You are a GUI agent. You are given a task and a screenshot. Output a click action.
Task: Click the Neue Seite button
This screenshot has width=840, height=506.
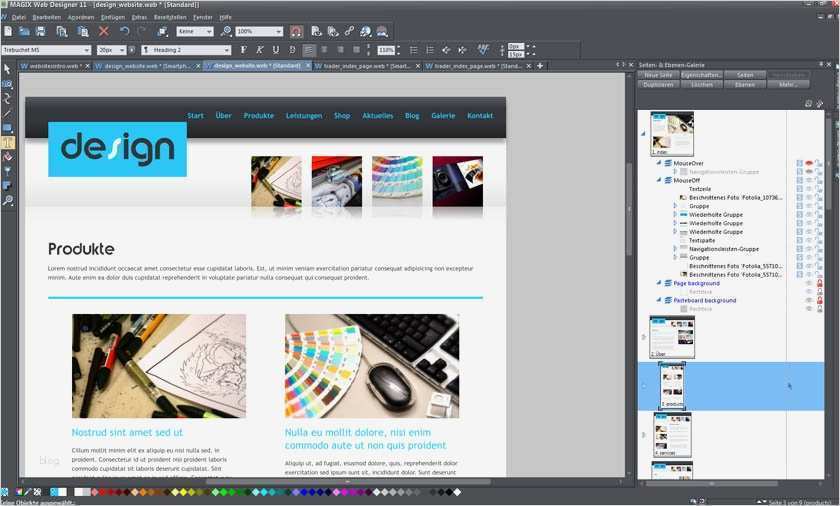[x=658, y=75]
